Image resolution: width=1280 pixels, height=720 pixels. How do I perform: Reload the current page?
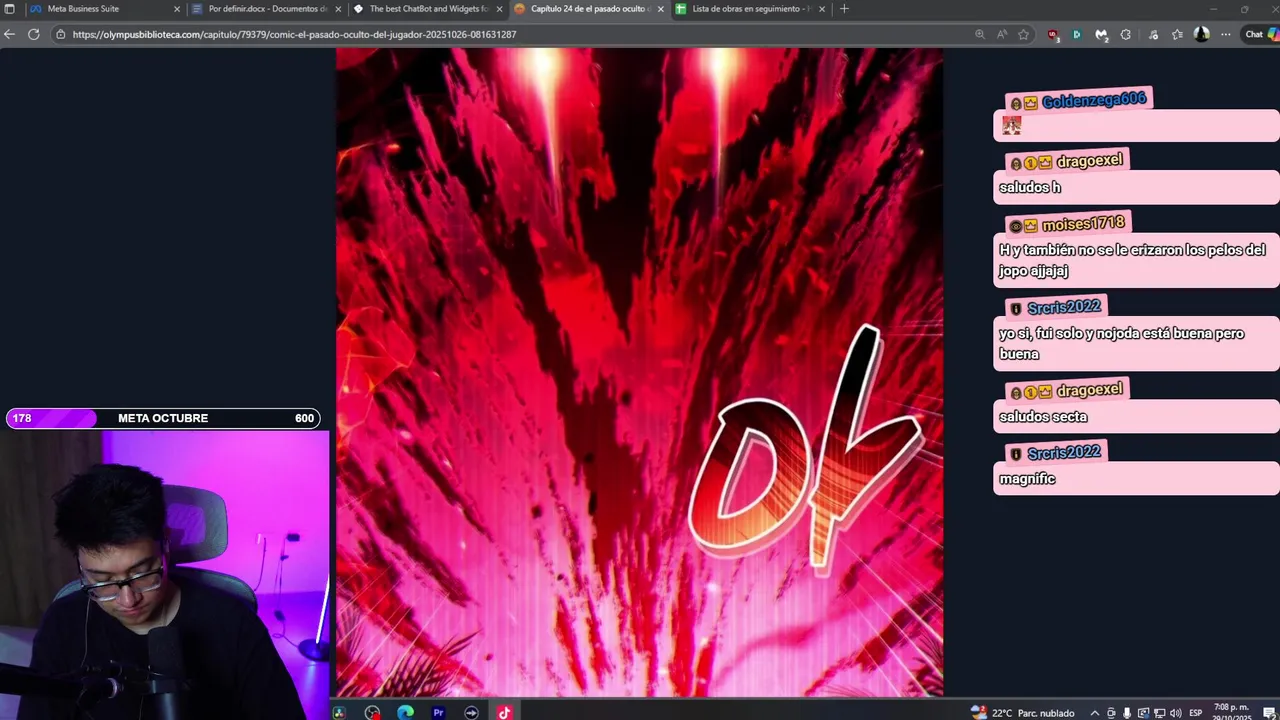coord(33,34)
